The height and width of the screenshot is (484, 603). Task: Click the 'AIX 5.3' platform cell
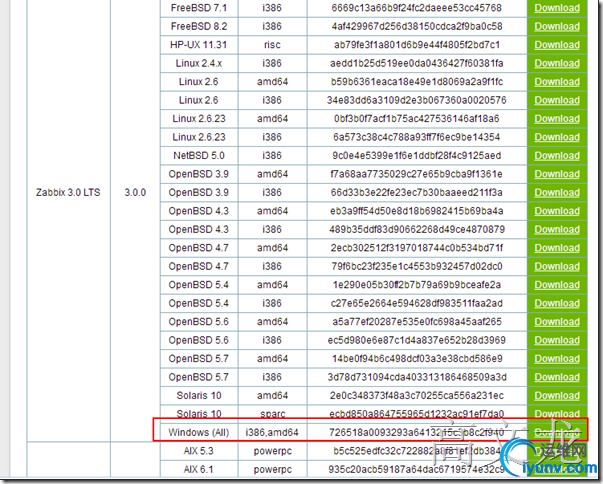point(198,451)
